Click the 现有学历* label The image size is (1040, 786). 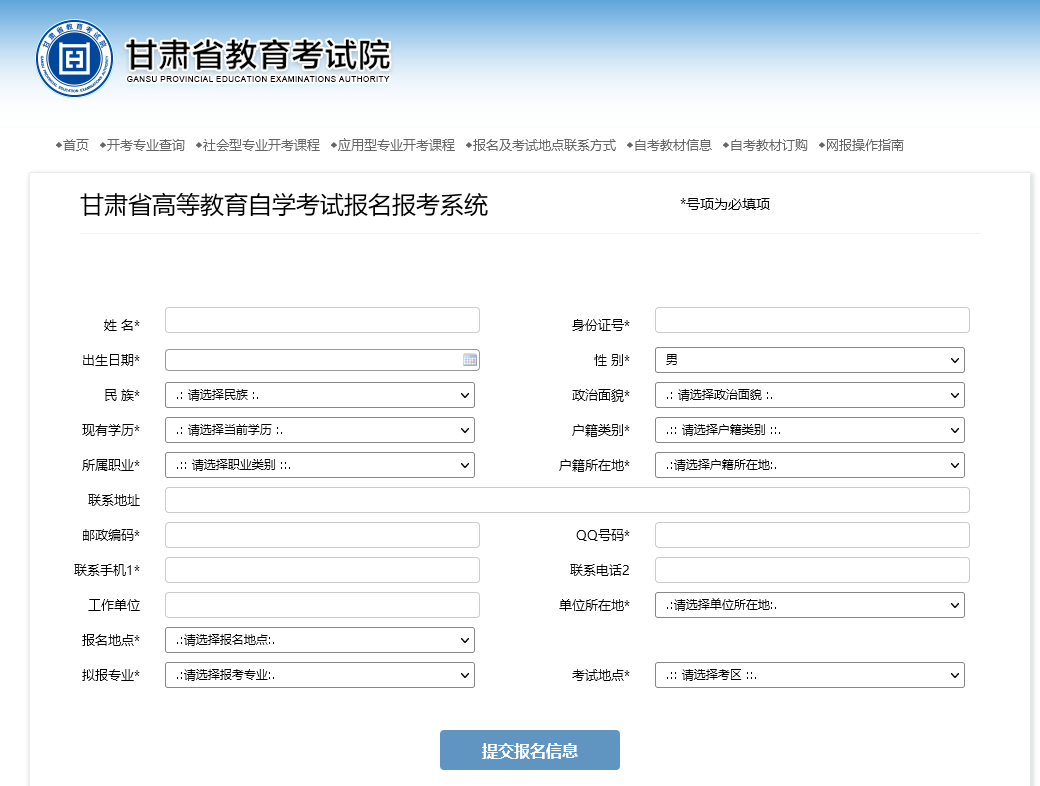[111, 430]
